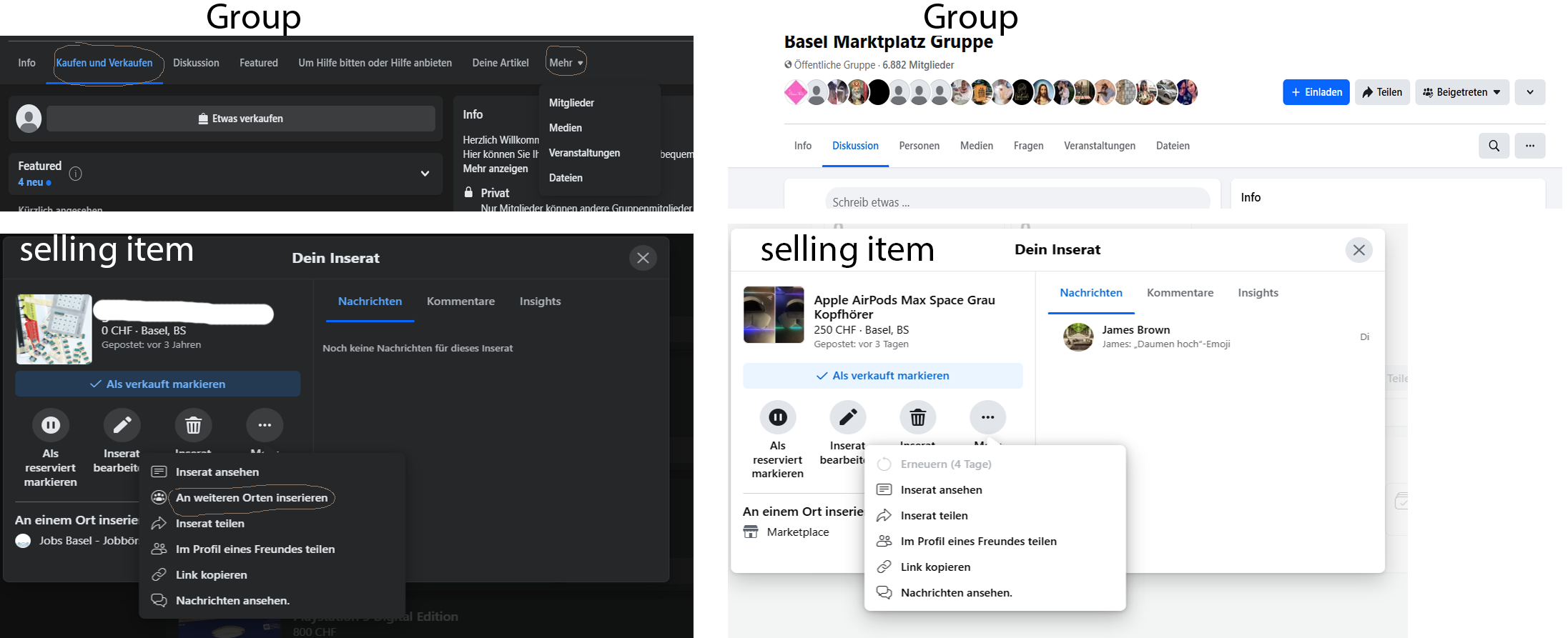Open the Deine Artikel tab

pos(501,63)
